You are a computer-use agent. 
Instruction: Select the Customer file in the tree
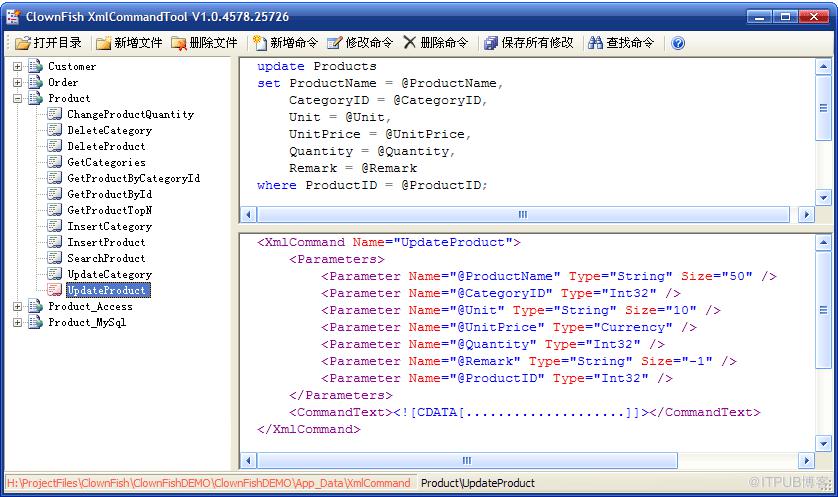point(72,66)
